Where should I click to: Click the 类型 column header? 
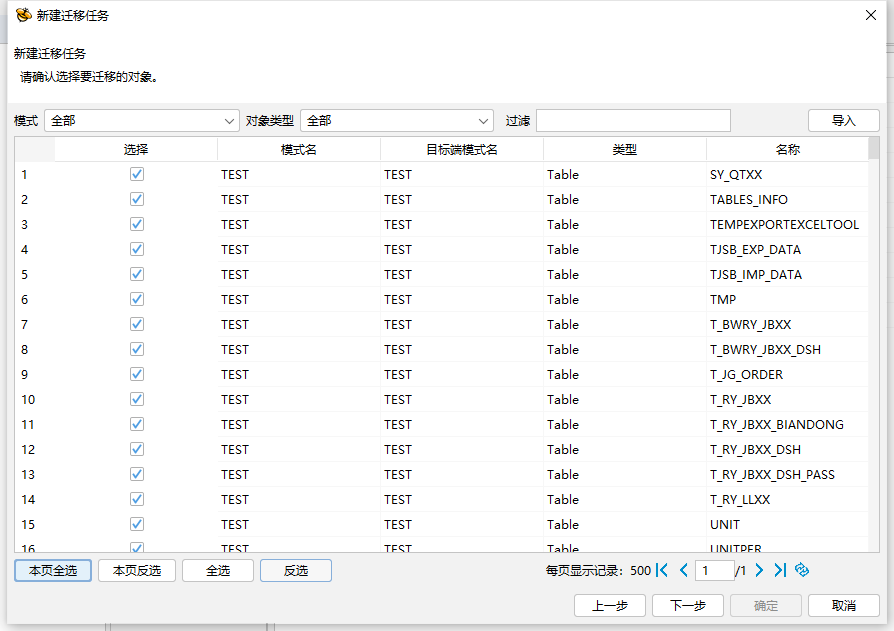[625, 149]
